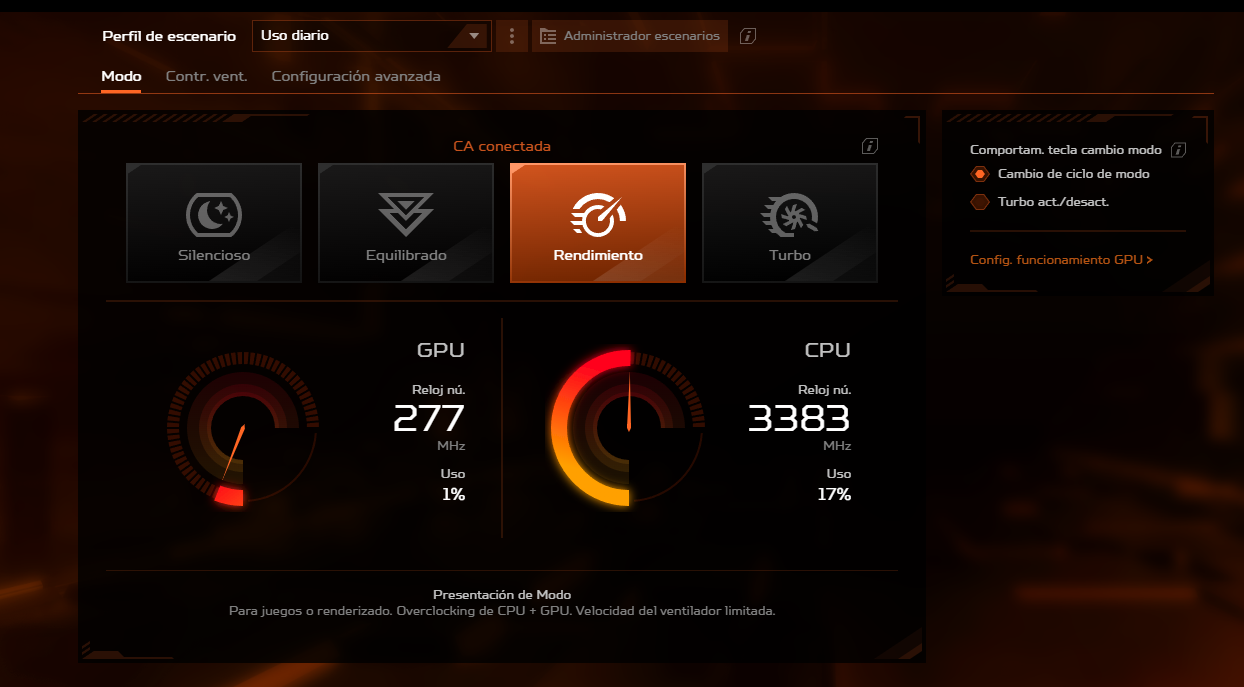This screenshot has width=1244, height=687.
Task: Open the Configuración avanzada tab
Action: click(356, 76)
